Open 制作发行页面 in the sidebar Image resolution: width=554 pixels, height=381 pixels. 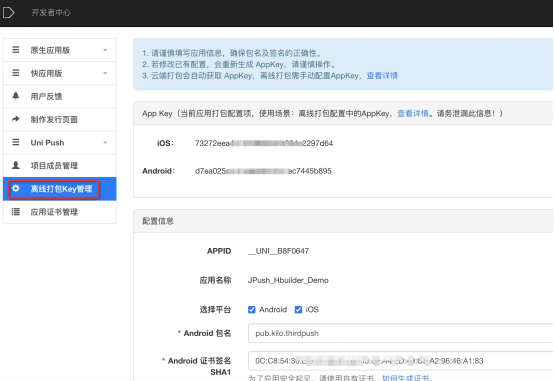(x=60, y=119)
